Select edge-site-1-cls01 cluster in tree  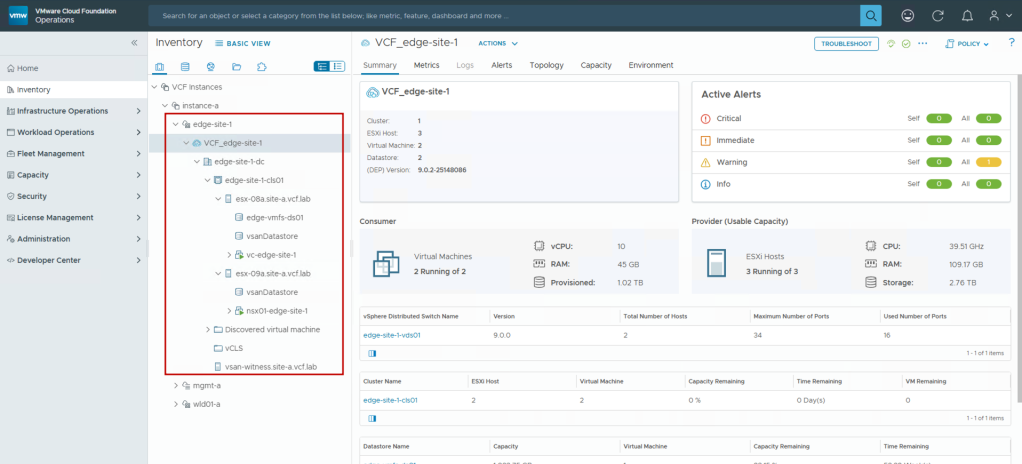pyautogui.click(x=254, y=180)
